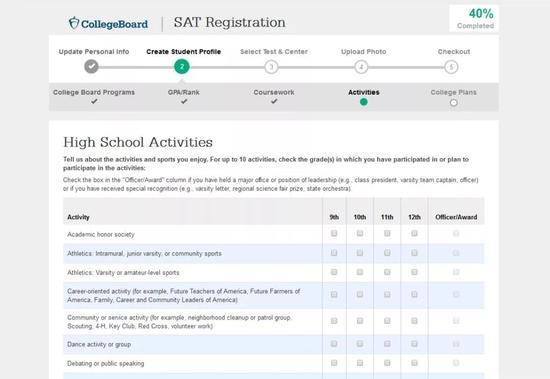Check 11th grade for Athletics Varsity sports

[x=387, y=272]
